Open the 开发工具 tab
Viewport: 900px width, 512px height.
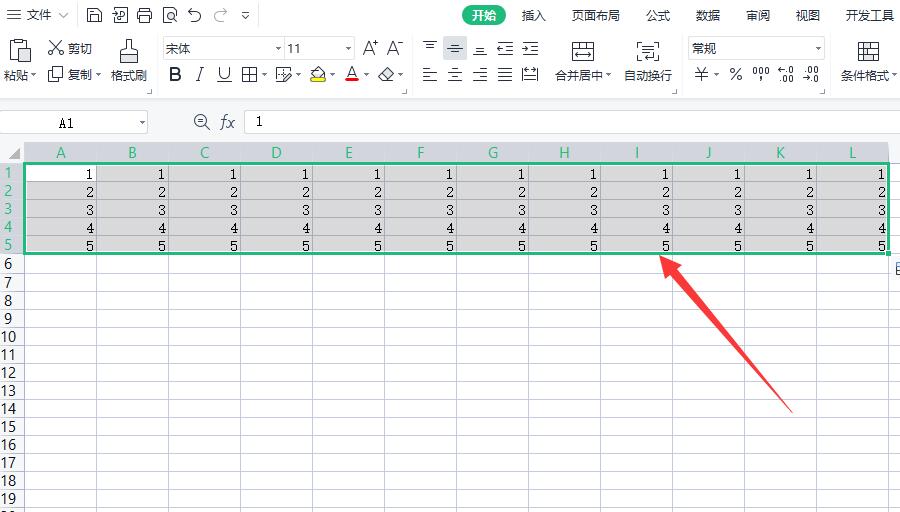[x=870, y=15]
